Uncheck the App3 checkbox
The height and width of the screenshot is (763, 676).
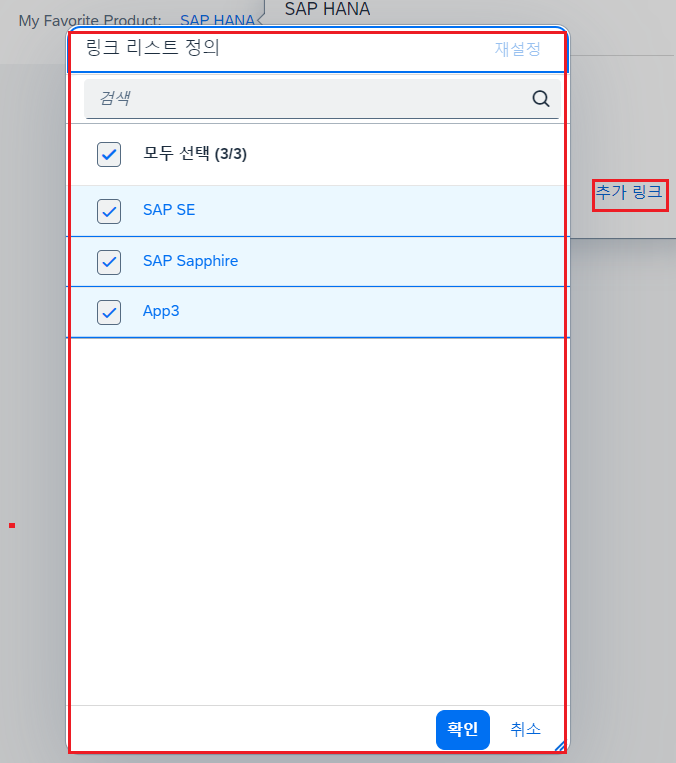tap(109, 312)
